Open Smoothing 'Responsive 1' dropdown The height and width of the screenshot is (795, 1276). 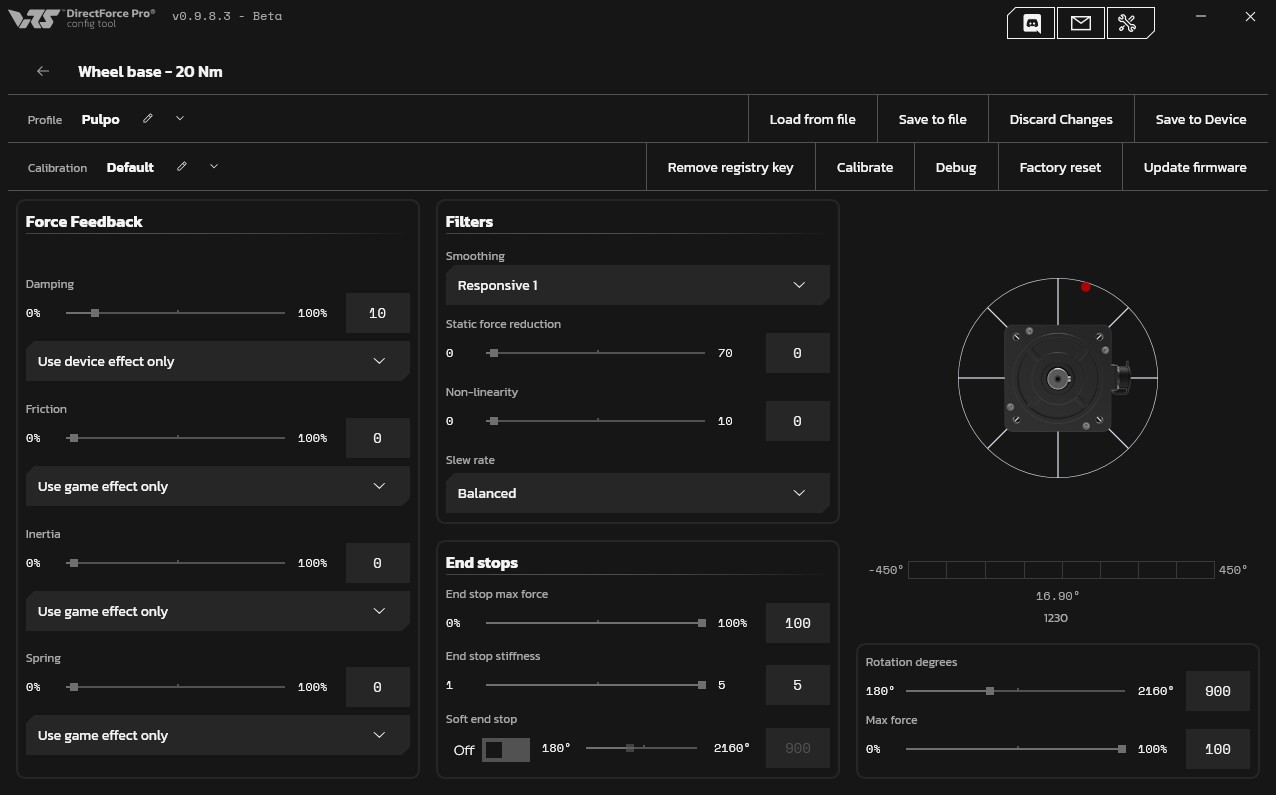pyautogui.click(x=638, y=285)
